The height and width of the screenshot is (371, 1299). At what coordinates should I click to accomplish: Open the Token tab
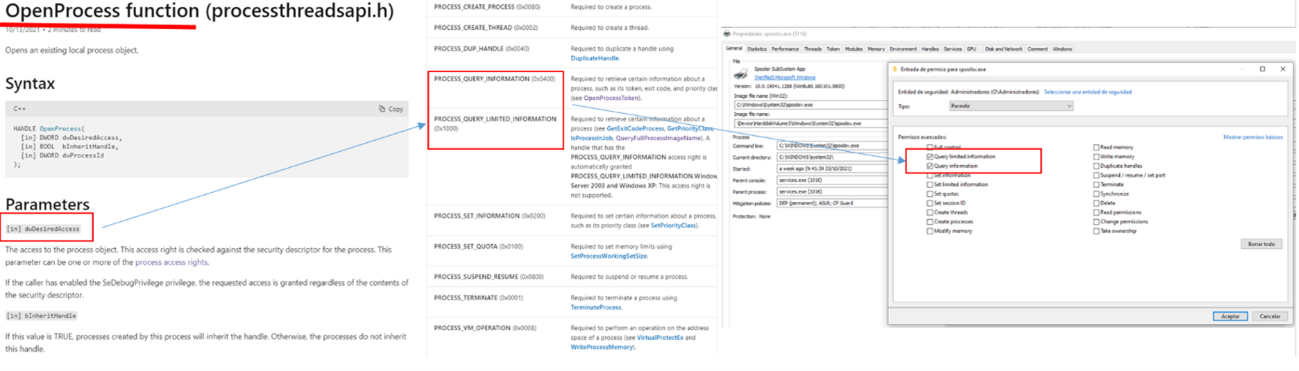pos(833,49)
